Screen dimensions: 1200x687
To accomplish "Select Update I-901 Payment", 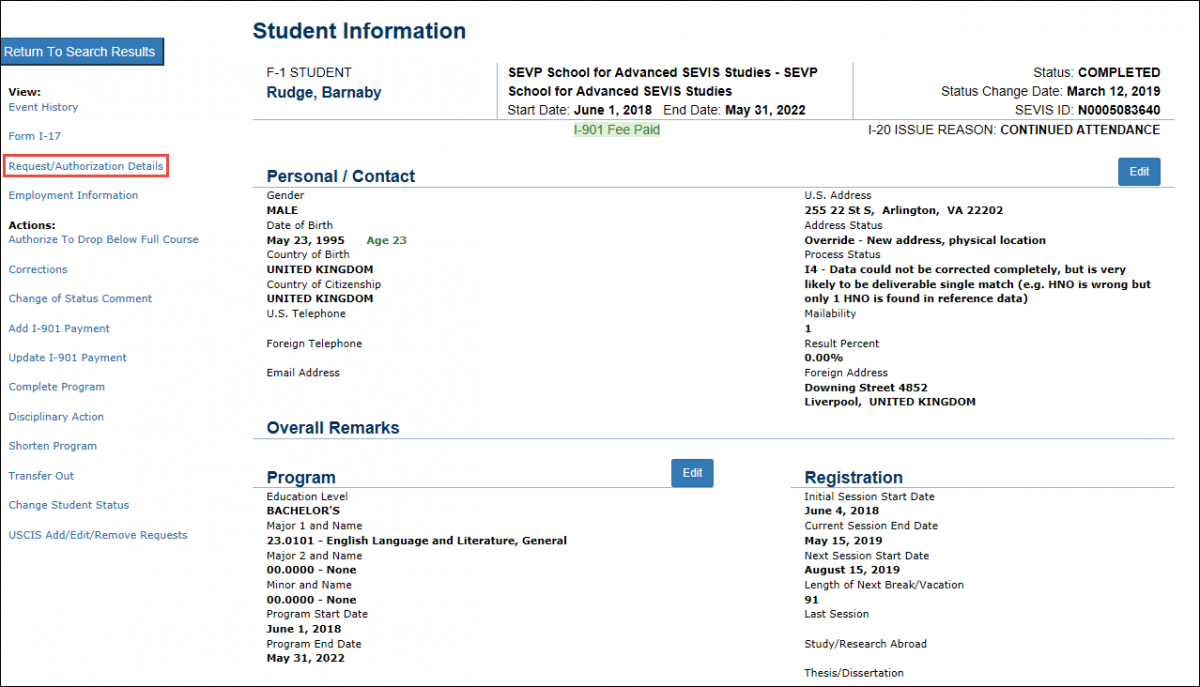I will [67, 358].
